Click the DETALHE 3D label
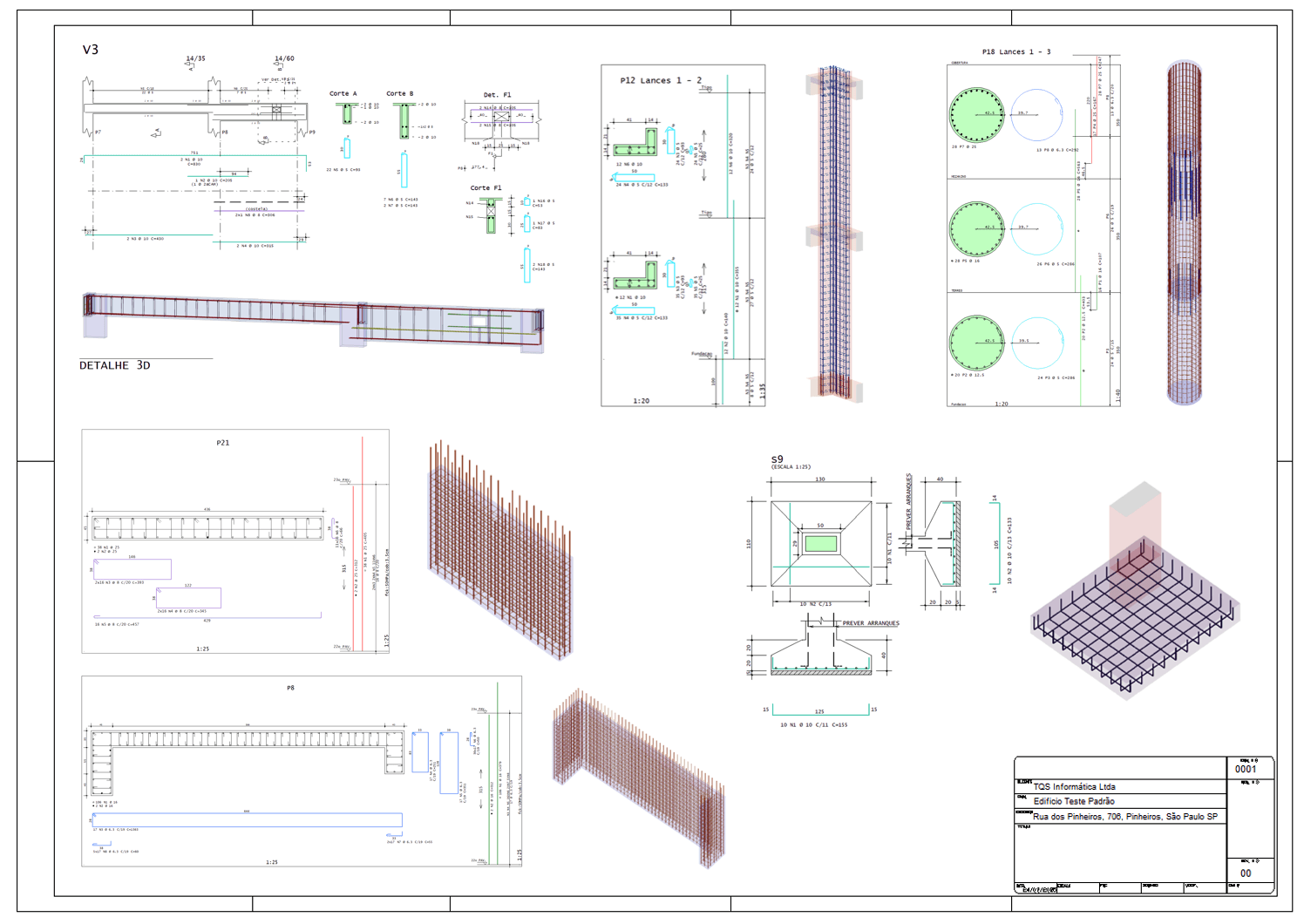 (115, 365)
